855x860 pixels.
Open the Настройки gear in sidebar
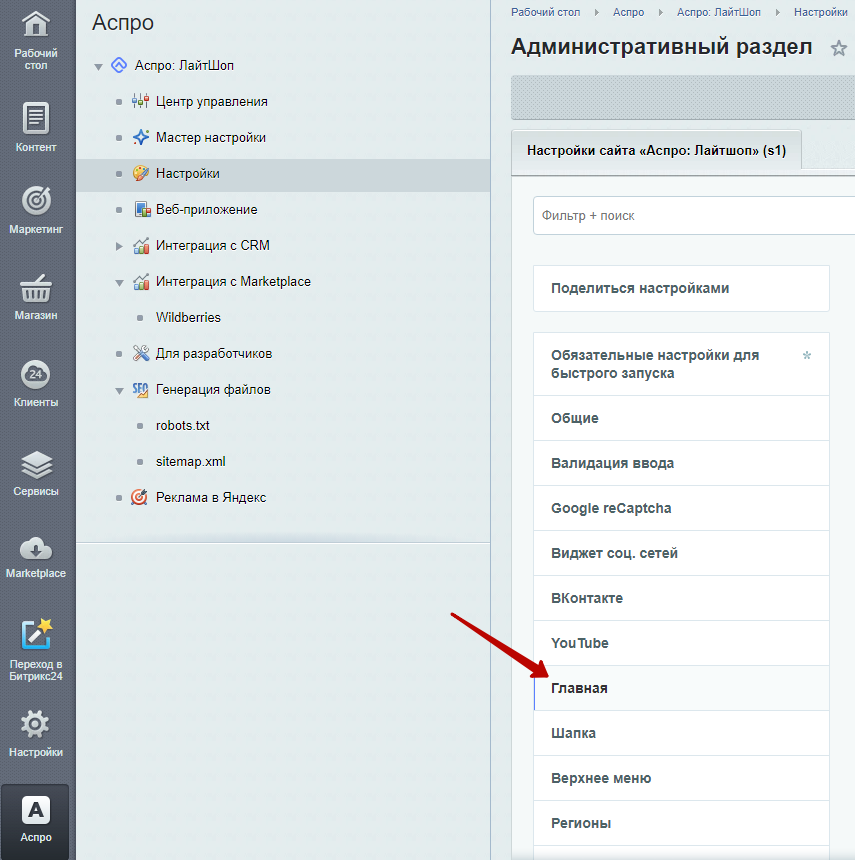36,733
